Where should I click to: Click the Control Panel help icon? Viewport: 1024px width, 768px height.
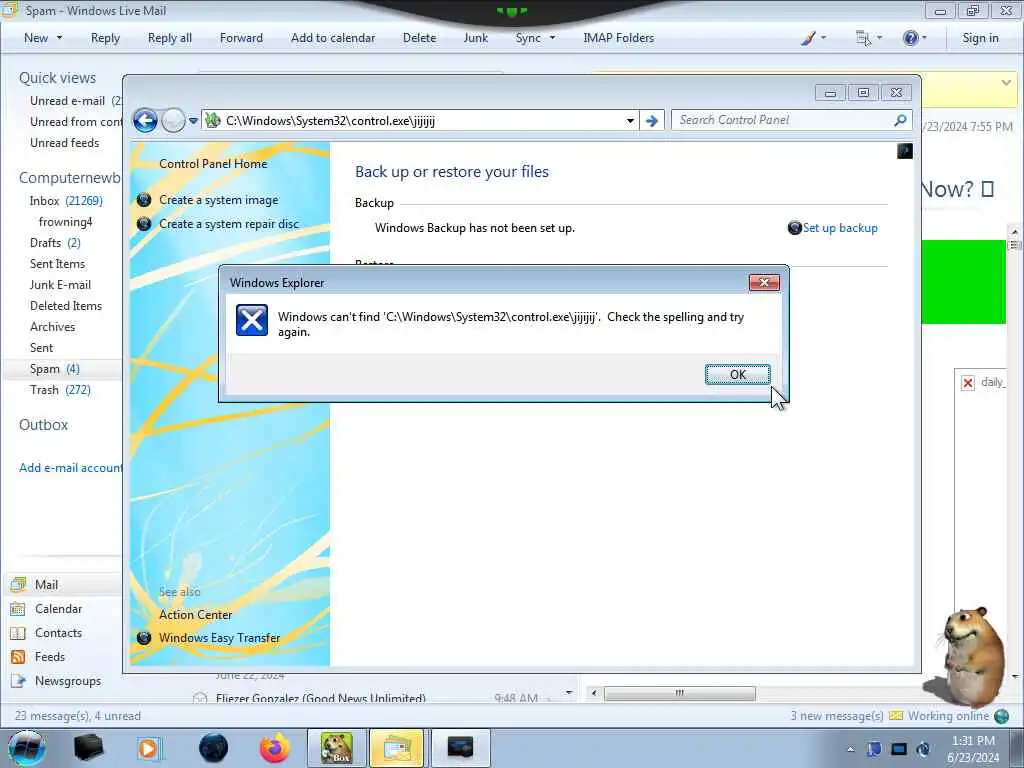click(904, 152)
